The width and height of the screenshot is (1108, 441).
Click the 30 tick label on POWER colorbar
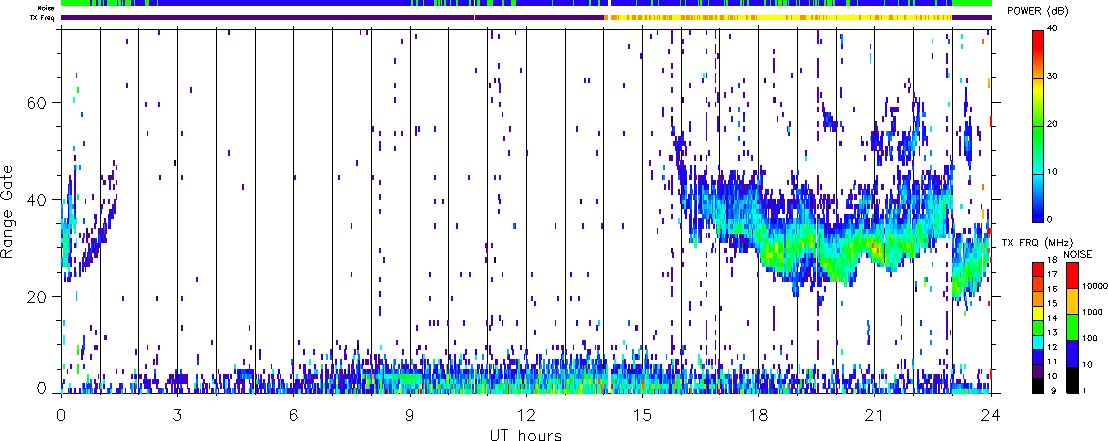pos(1054,78)
